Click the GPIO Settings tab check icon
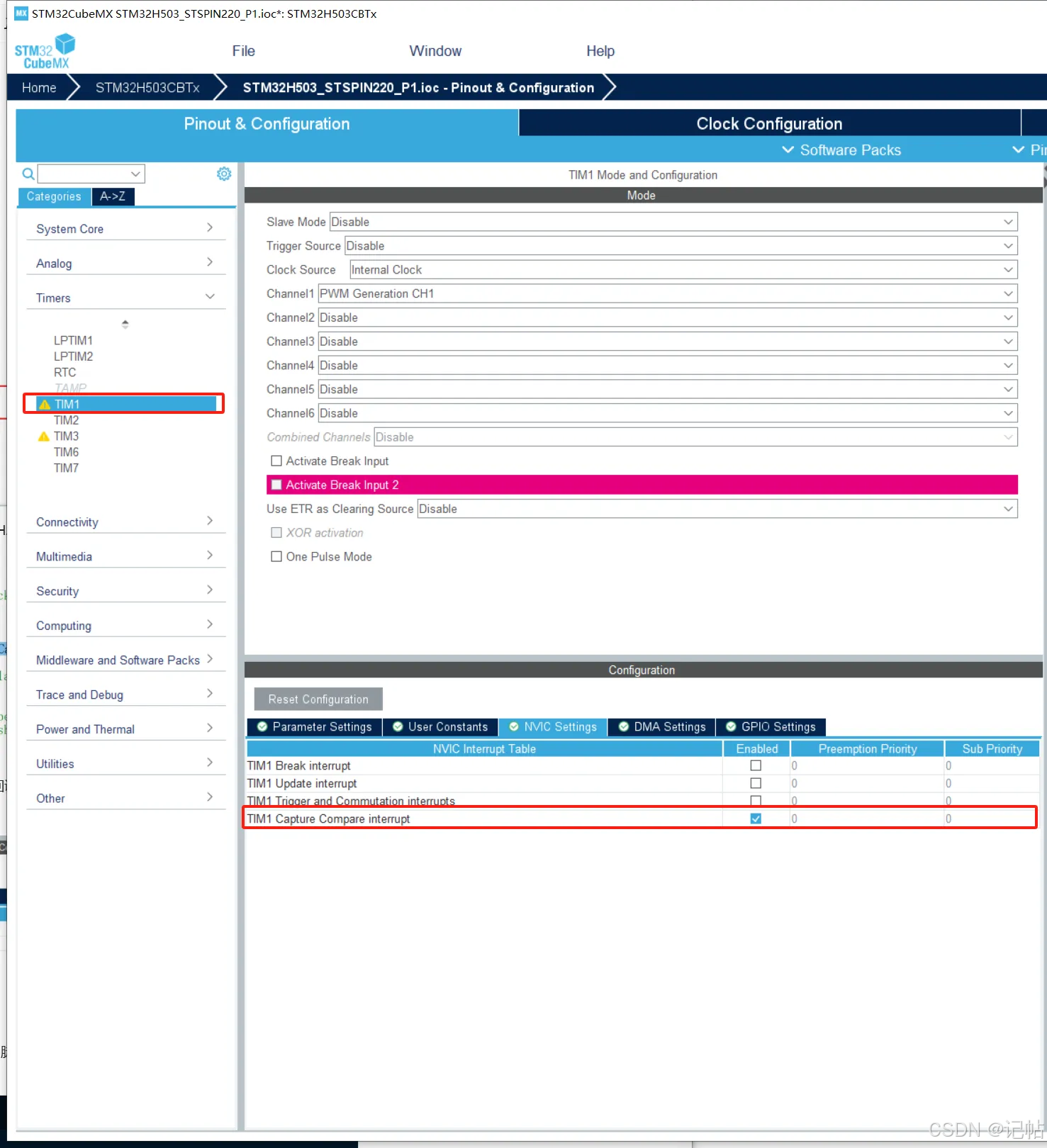This screenshot has height=1148, width=1047. [x=731, y=727]
